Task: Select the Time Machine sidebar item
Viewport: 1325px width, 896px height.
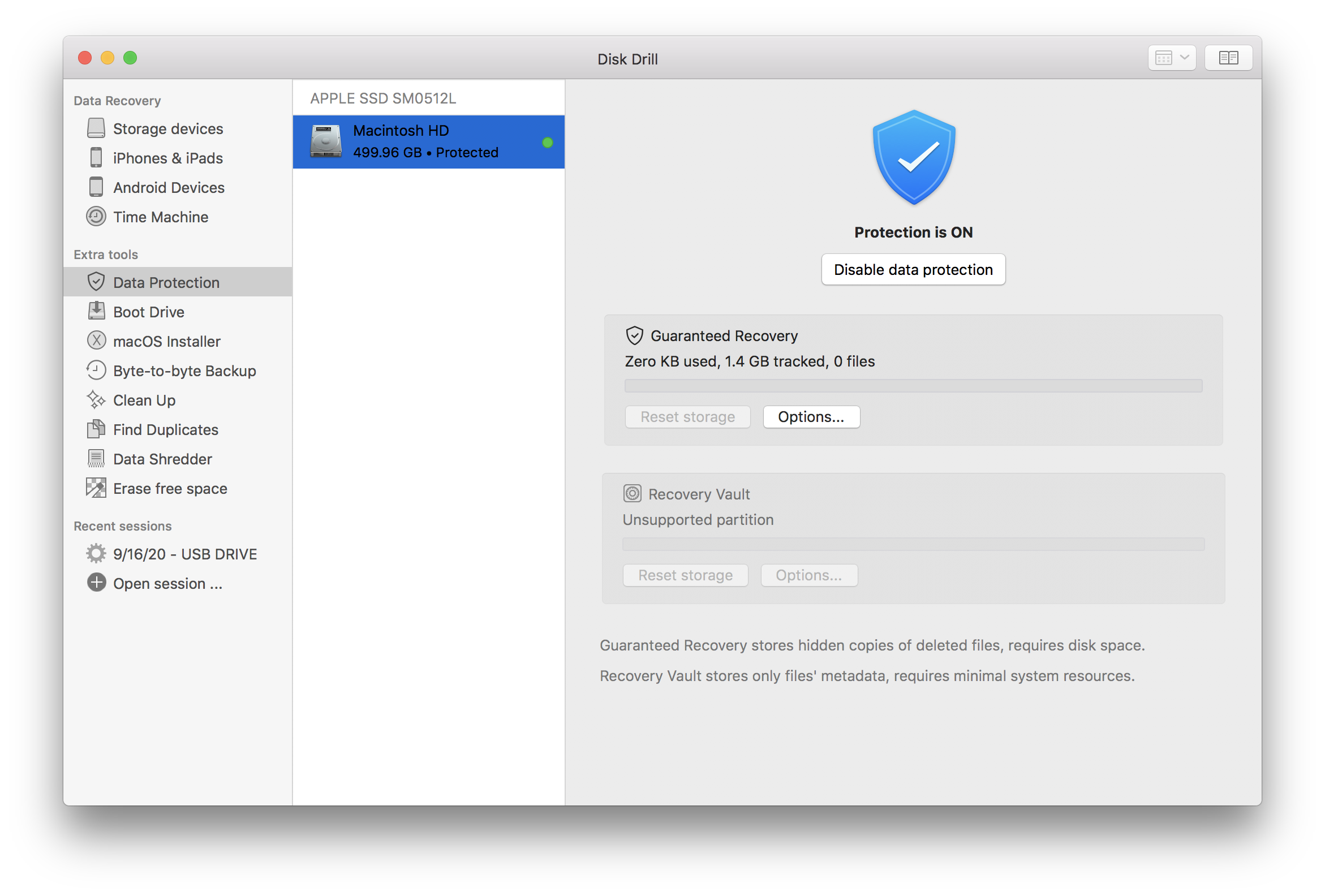Action: pyautogui.click(x=161, y=216)
